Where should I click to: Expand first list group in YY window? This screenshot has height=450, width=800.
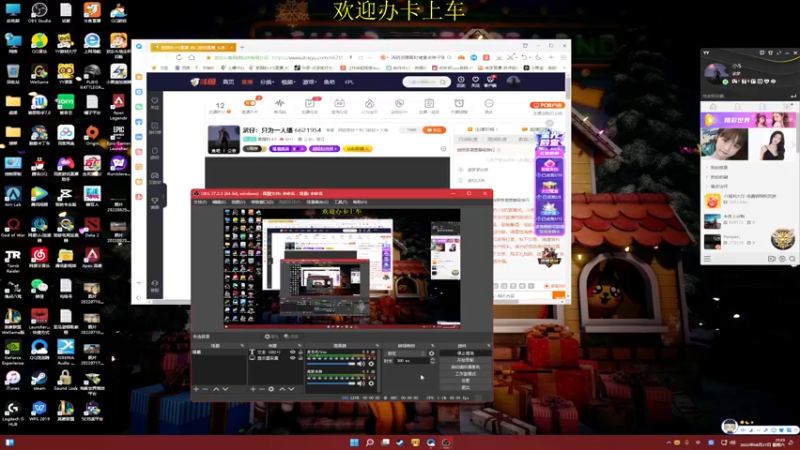707,167
